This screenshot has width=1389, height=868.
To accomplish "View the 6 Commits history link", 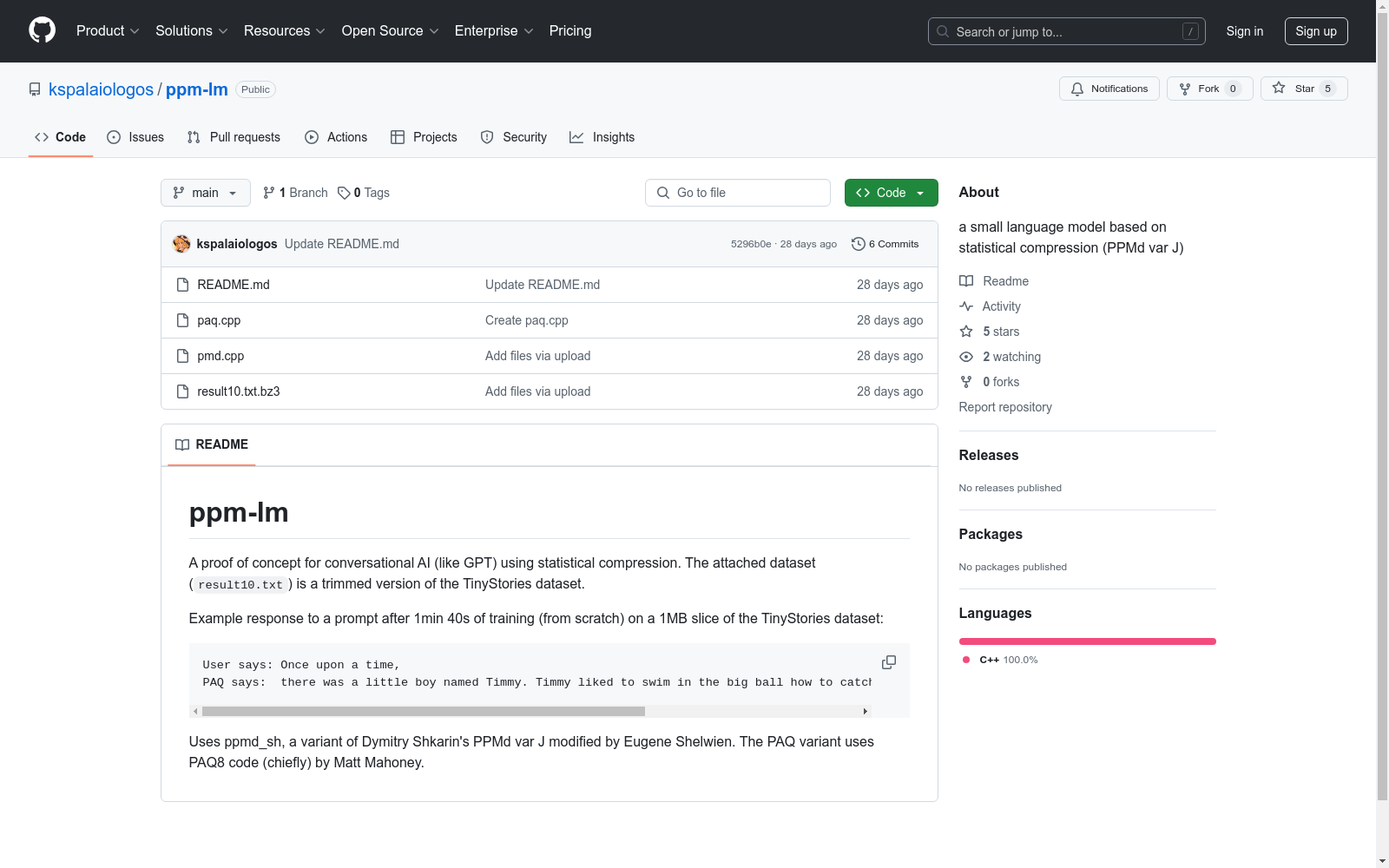I will 885,244.
